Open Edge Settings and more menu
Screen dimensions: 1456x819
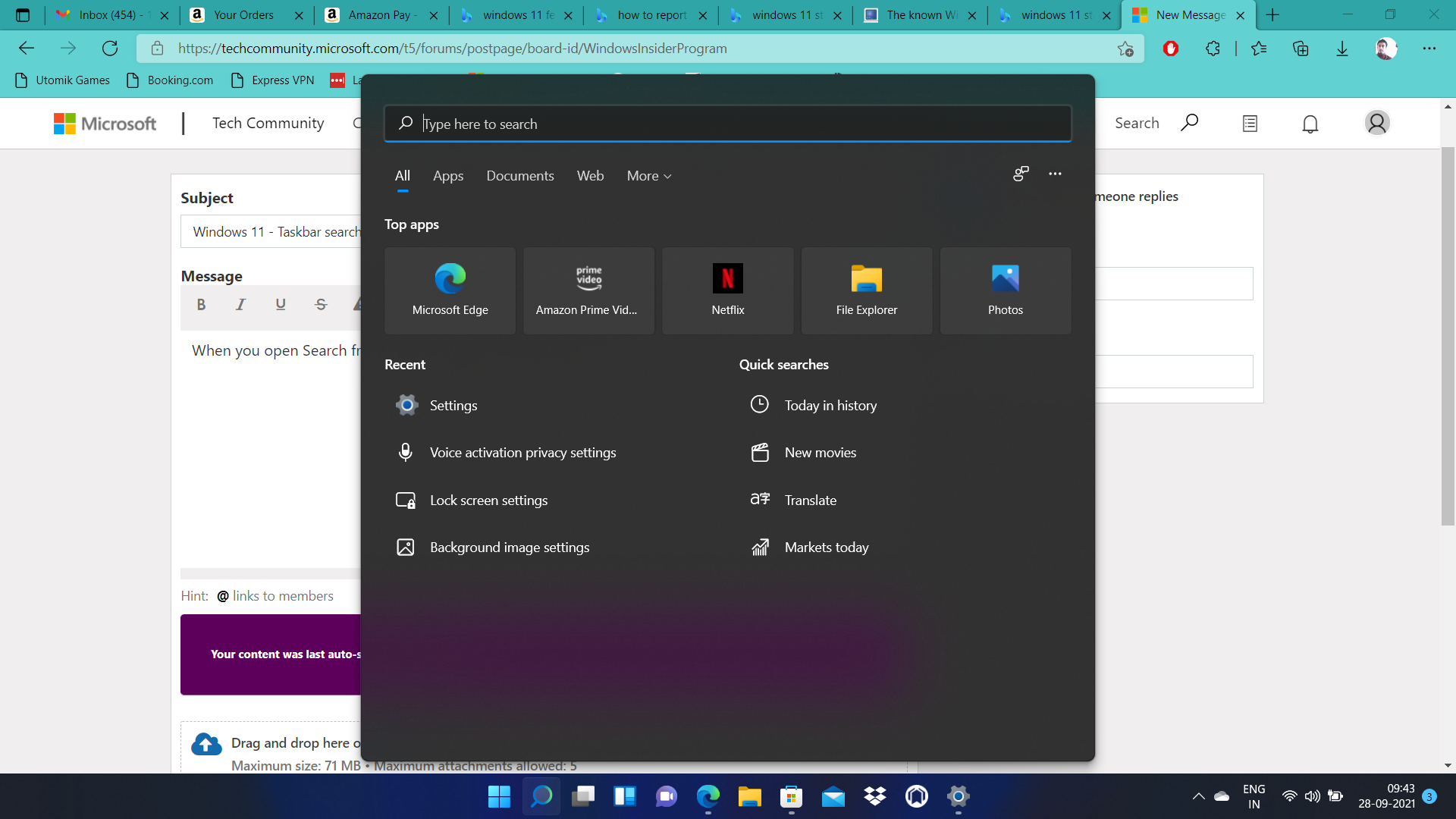pyautogui.click(x=1429, y=49)
